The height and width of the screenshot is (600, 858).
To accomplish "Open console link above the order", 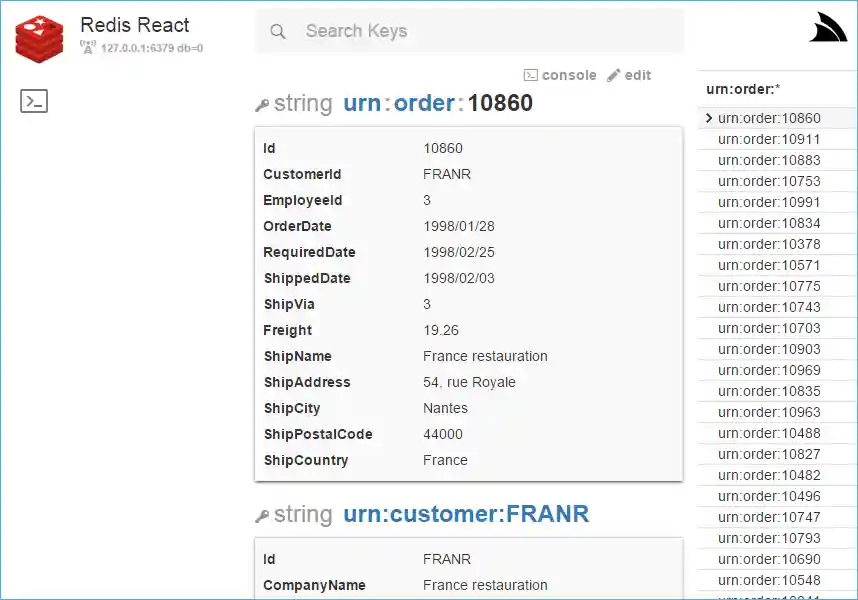I will click(560, 75).
